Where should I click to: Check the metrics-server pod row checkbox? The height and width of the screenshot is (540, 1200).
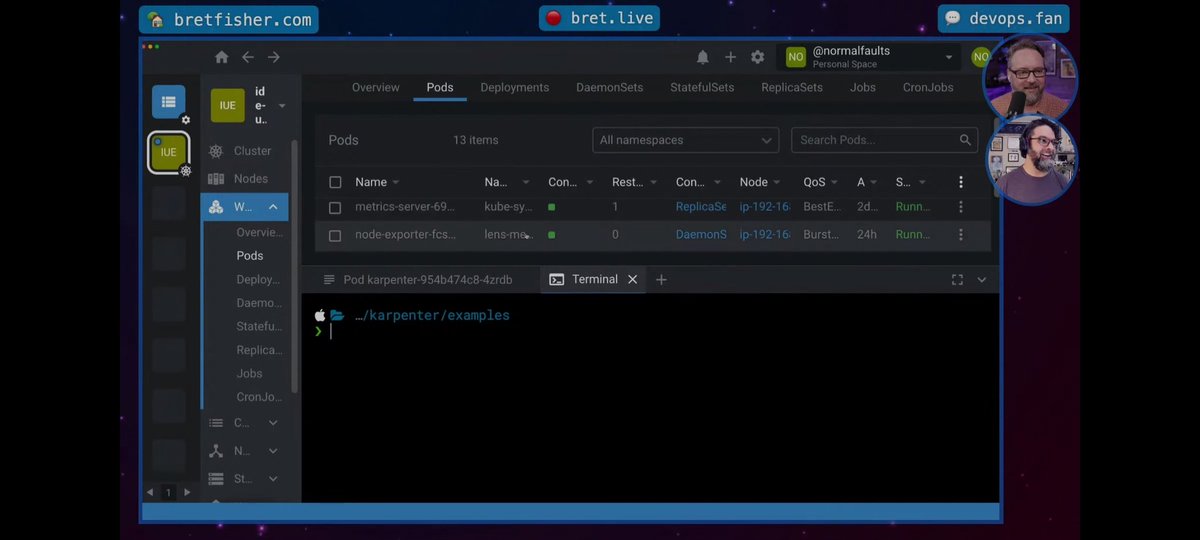(x=335, y=208)
